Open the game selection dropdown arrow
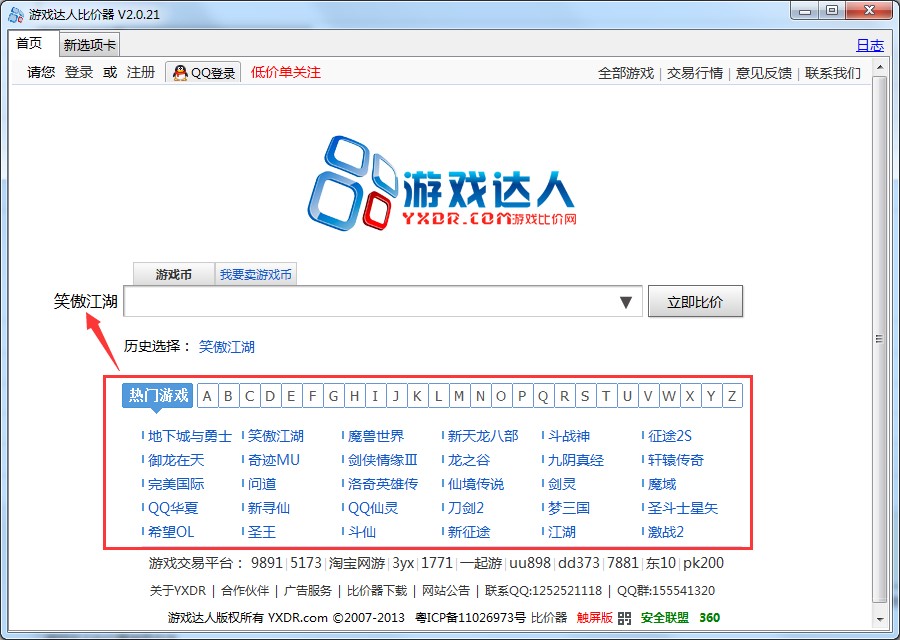The width and height of the screenshot is (900, 640). point(626,302)
